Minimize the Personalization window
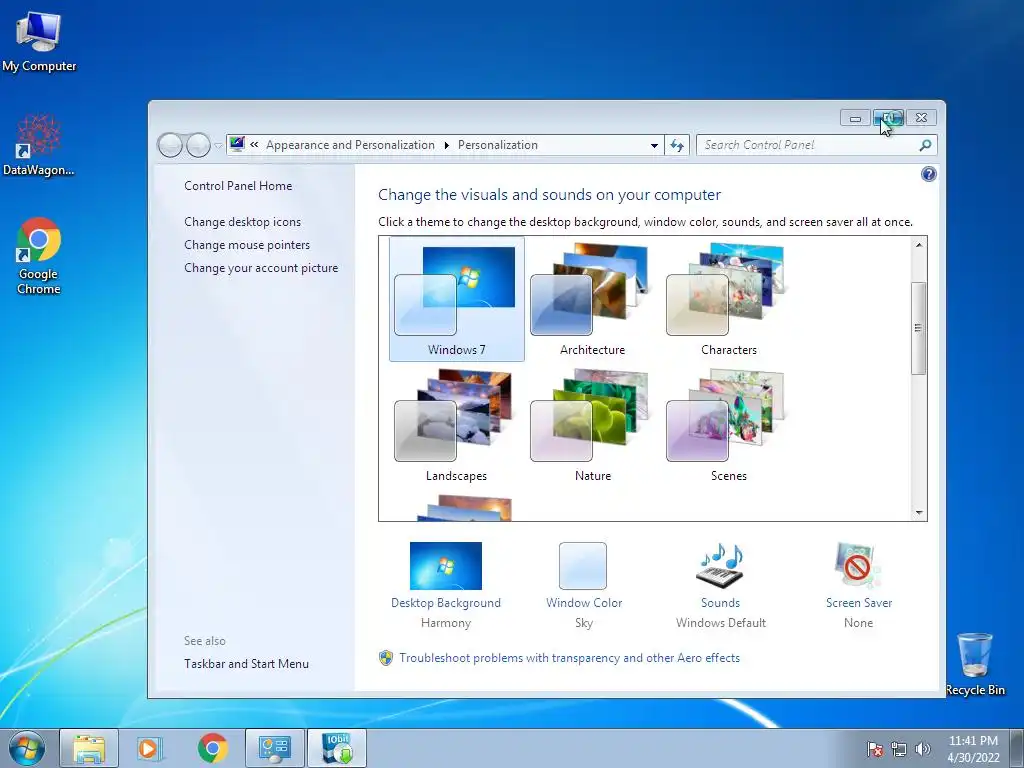Image resolution: width=1024 pixels, height=768 pixels. click(855, 118)
